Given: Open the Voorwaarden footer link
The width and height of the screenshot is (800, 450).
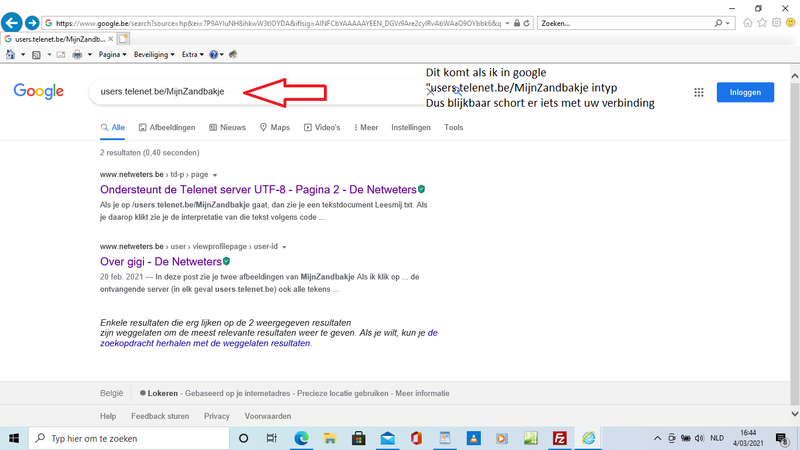Looking at the screenshot, I should pos(268,416).
